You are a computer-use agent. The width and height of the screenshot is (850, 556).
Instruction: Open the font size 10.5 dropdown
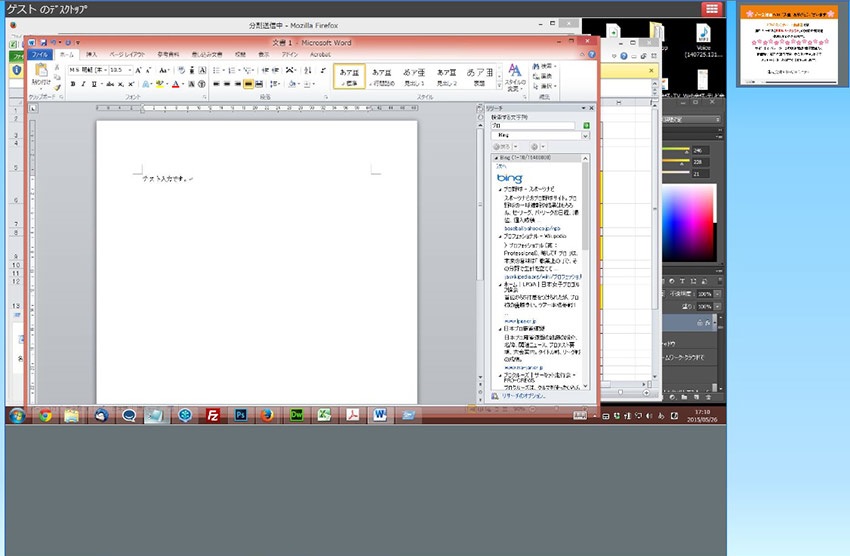(130, 70)
